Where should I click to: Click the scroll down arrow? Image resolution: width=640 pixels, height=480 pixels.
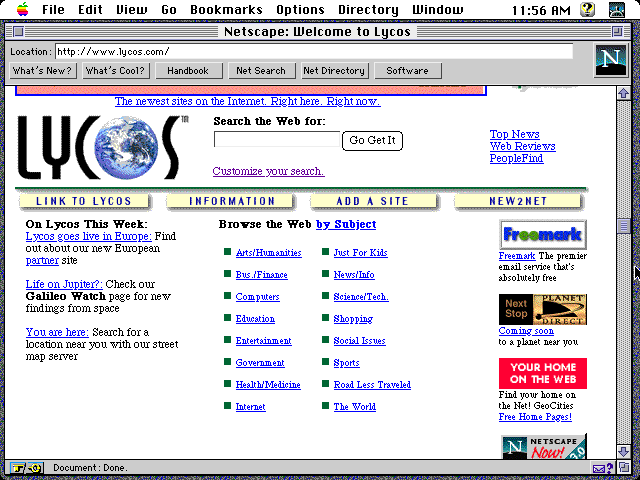click(624, 452)
